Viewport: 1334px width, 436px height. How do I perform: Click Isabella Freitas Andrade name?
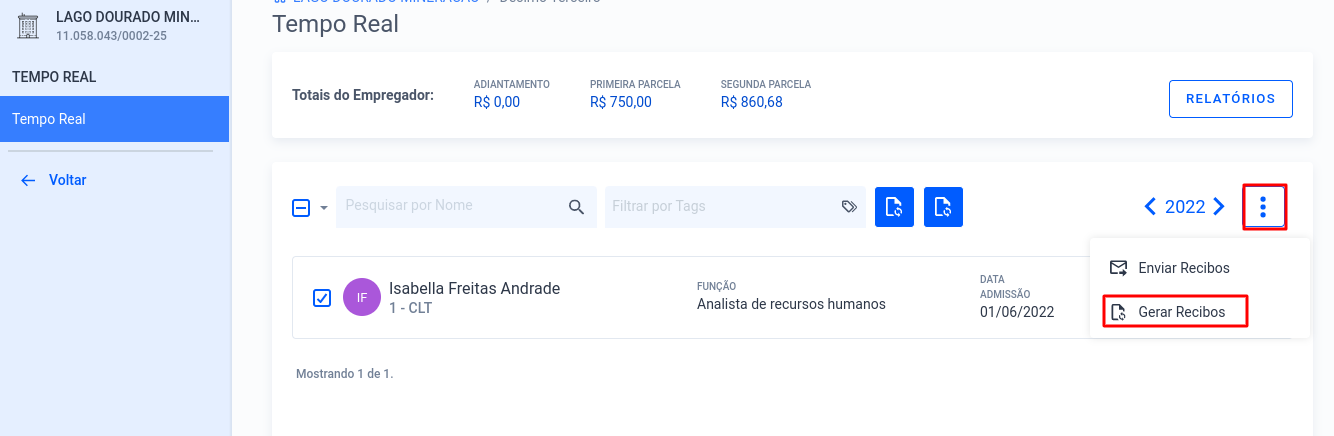(474, 289)
